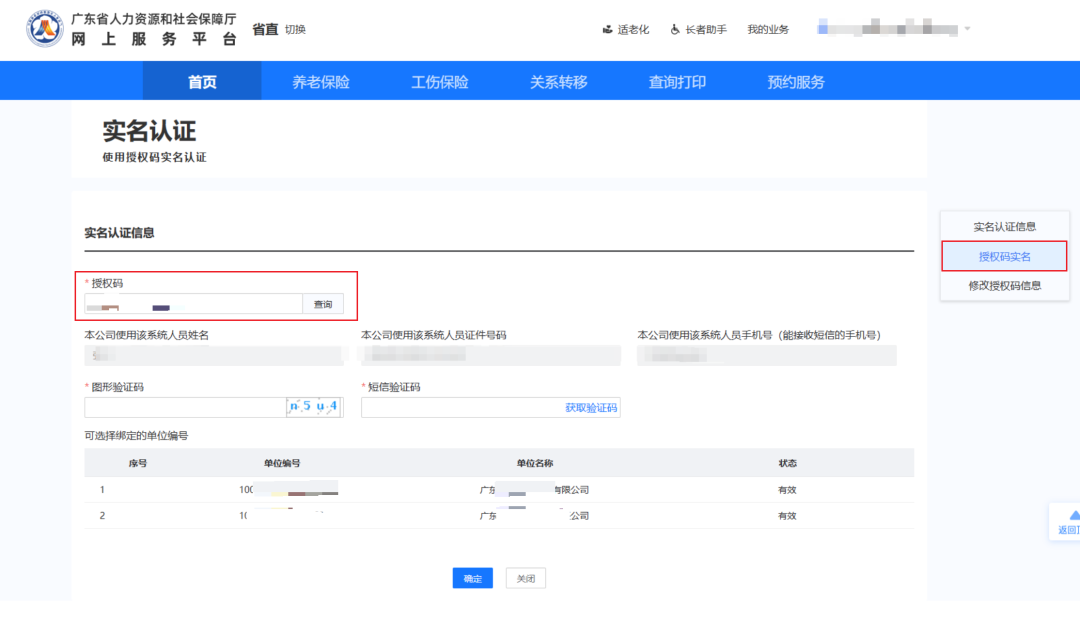Click the 切换 link beside 省直
The image size is (1080, 623).
(x=297, y=29)
